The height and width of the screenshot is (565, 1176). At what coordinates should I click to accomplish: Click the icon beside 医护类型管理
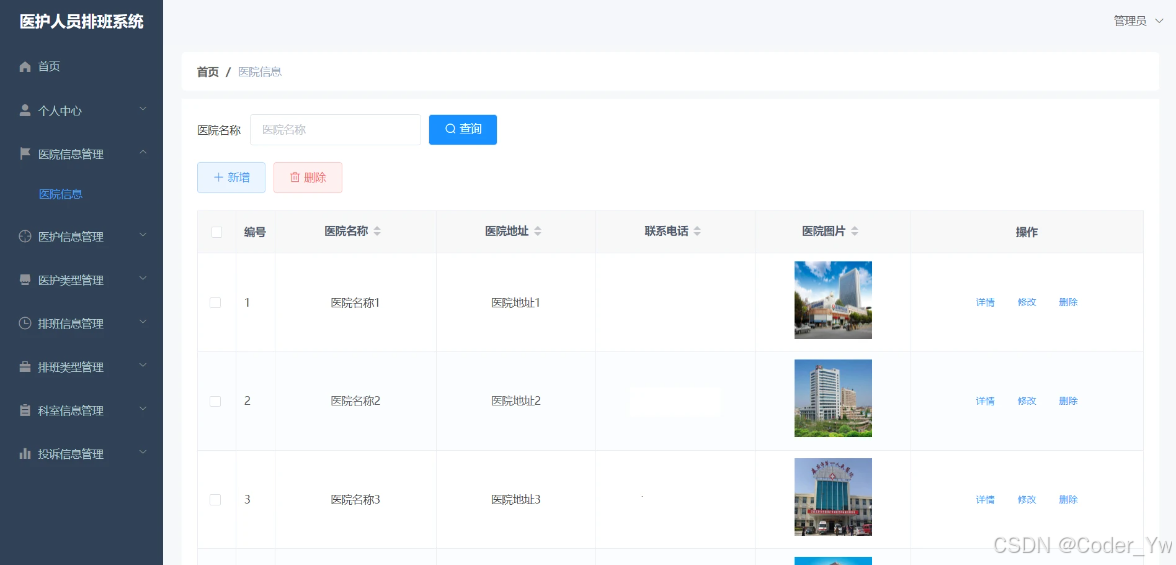tap(25, 280)
